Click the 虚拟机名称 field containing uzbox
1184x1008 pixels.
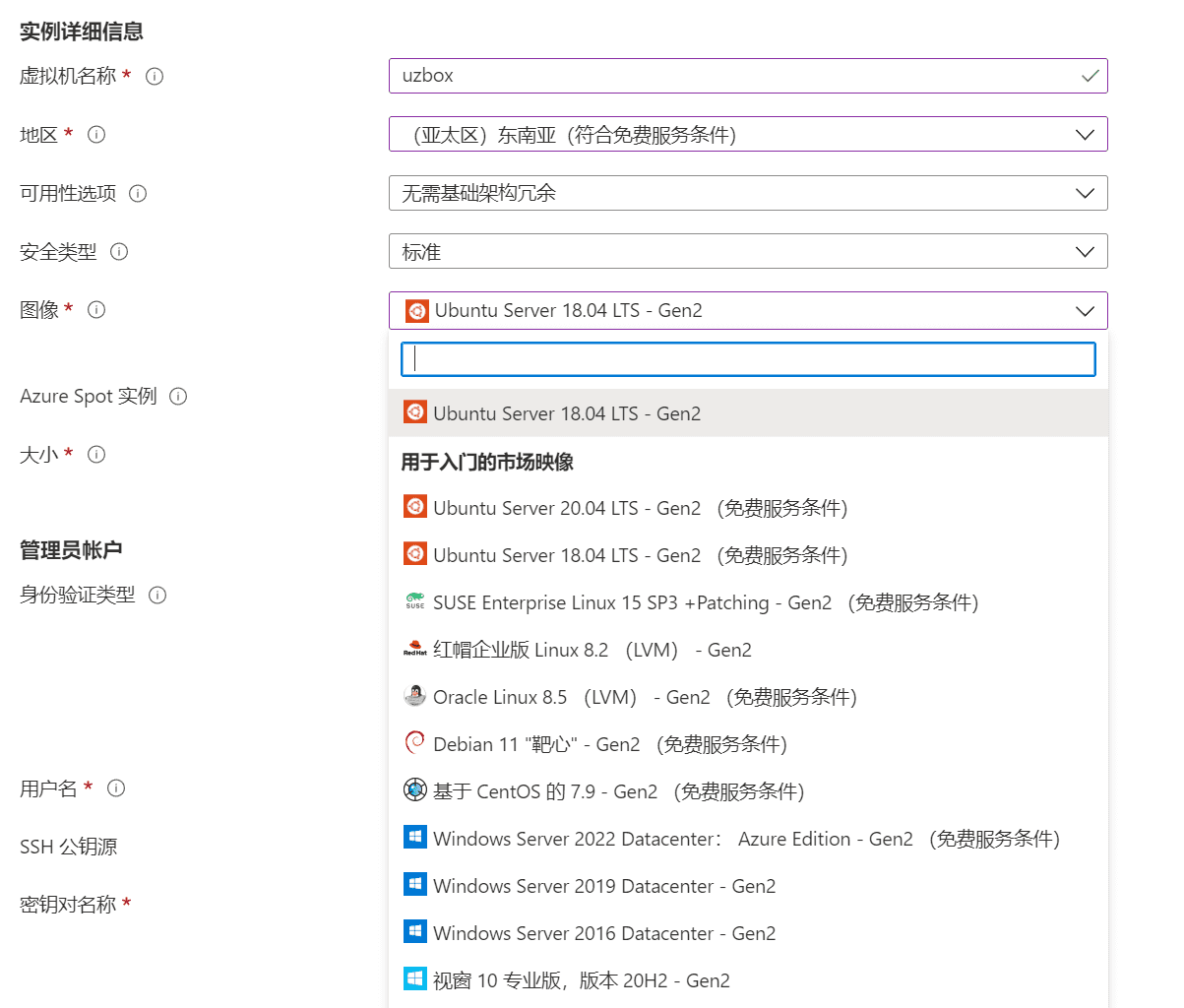[733, 76]
